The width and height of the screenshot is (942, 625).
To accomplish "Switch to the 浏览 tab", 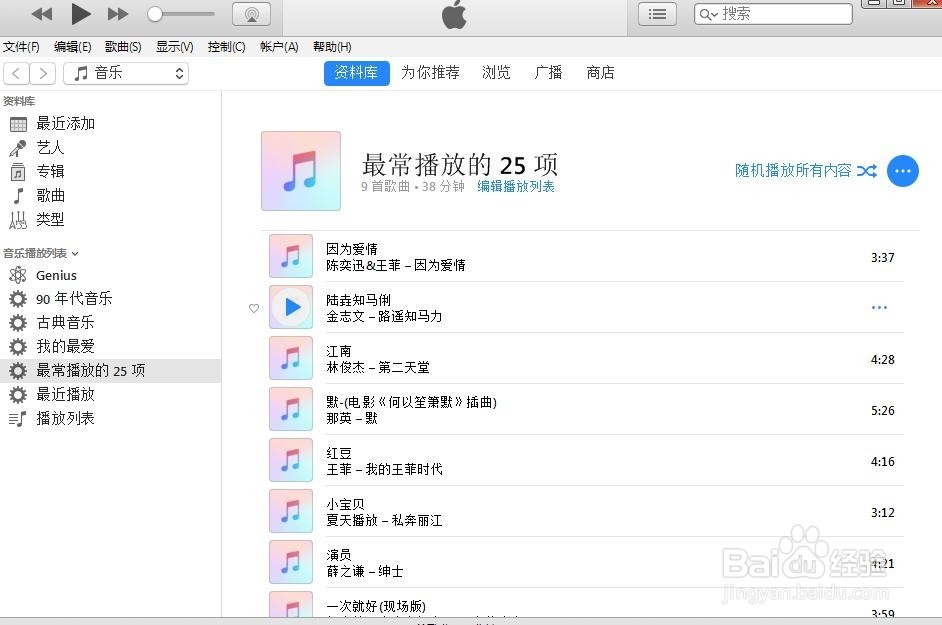I will click(496, 73).
